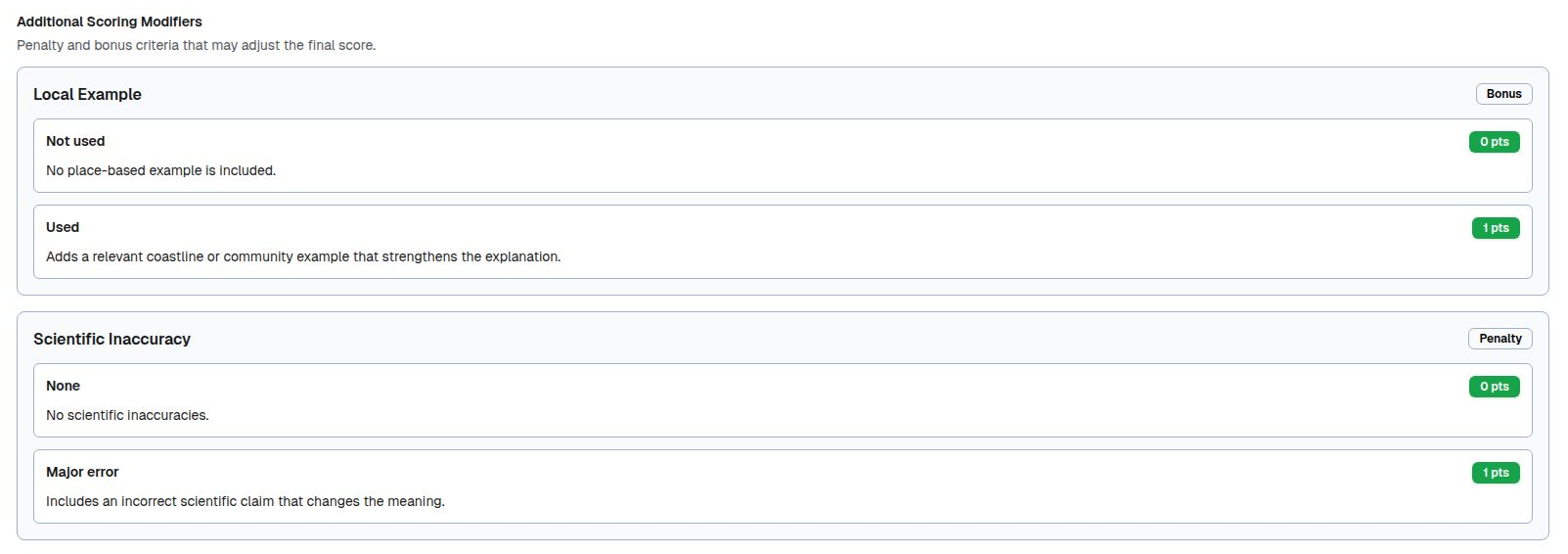
Task: Select the None level title
Action: pyautogui.click(x=63, y=386)
